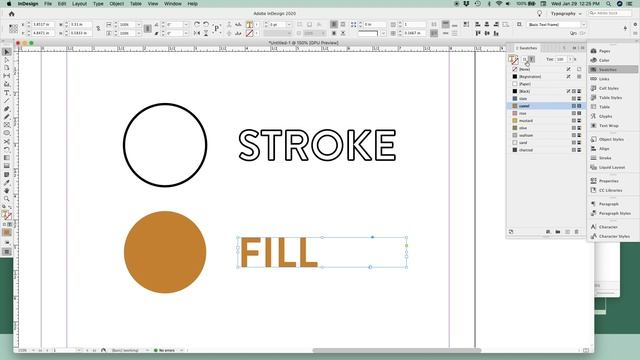Open the Table menu
Image resolution: width=640 pixels, height=360 pixels.
coord(136,4)
